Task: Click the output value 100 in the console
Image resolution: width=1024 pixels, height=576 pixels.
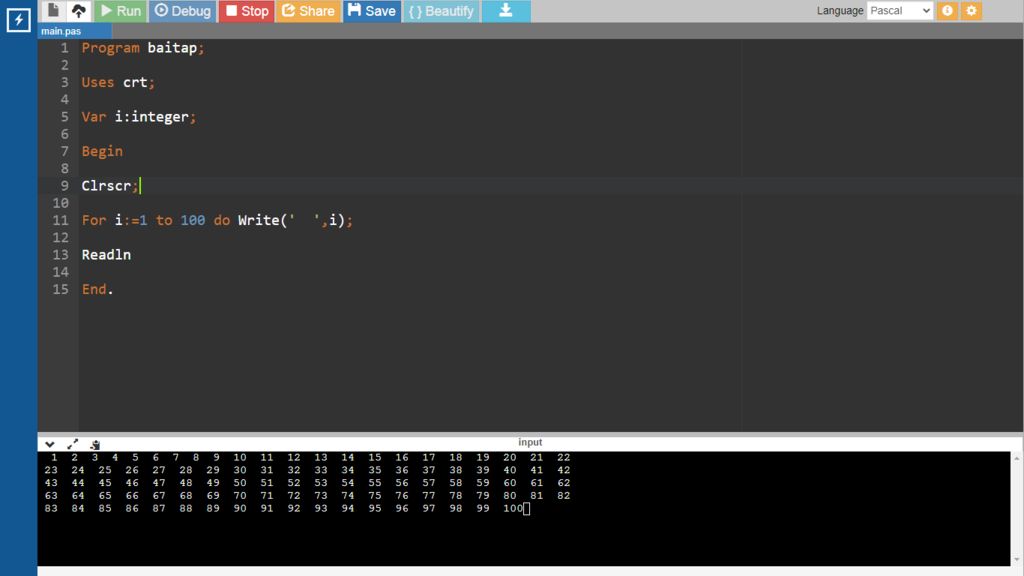Action: [513, 508]
